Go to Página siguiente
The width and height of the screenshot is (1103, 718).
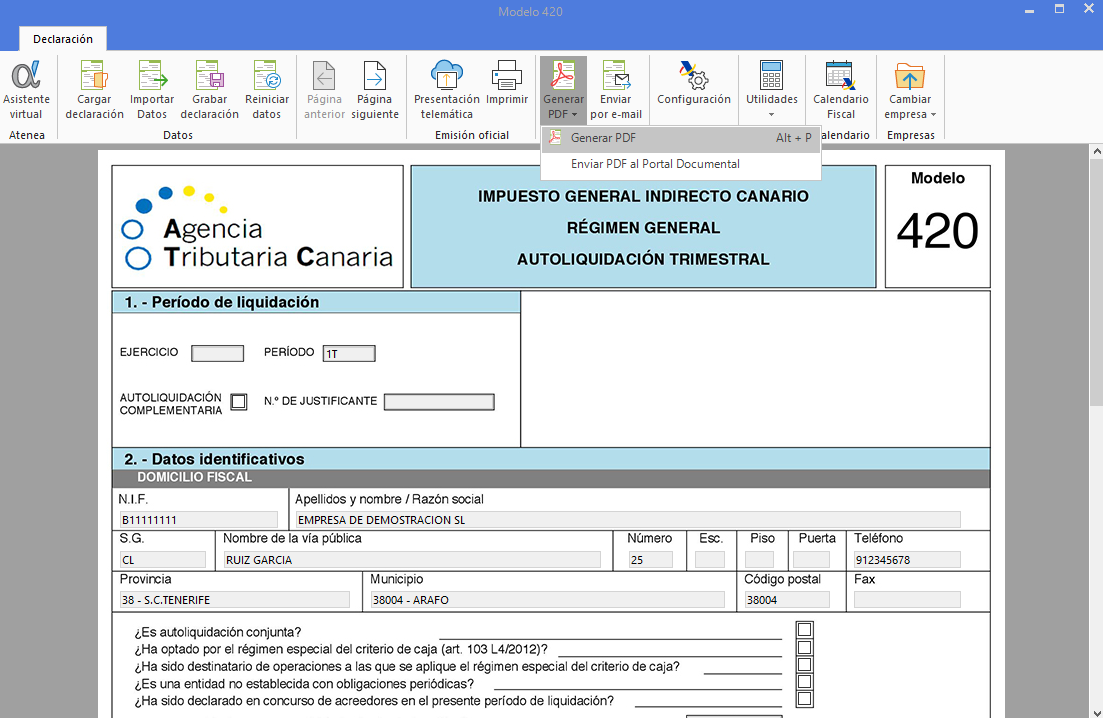click(x=375, y=90)
